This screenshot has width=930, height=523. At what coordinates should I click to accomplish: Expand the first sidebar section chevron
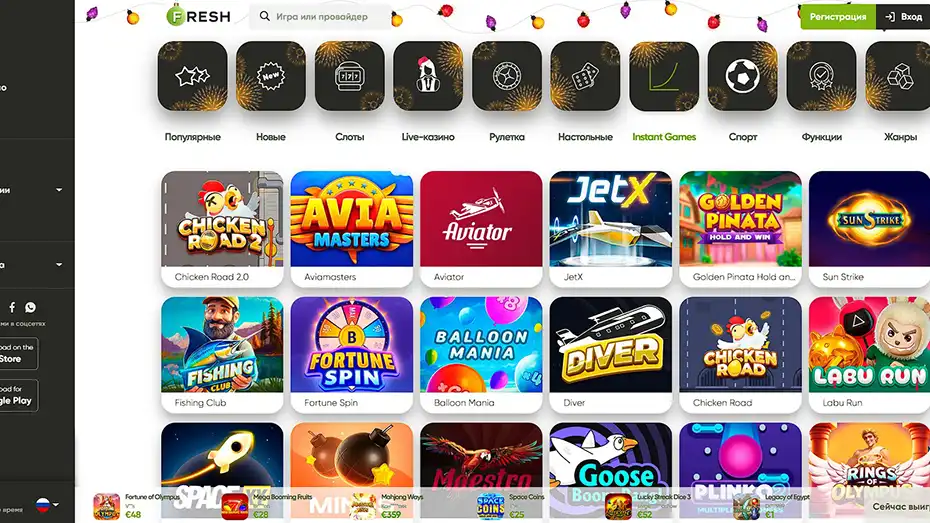pyautogui.click(x=59, y=190)
